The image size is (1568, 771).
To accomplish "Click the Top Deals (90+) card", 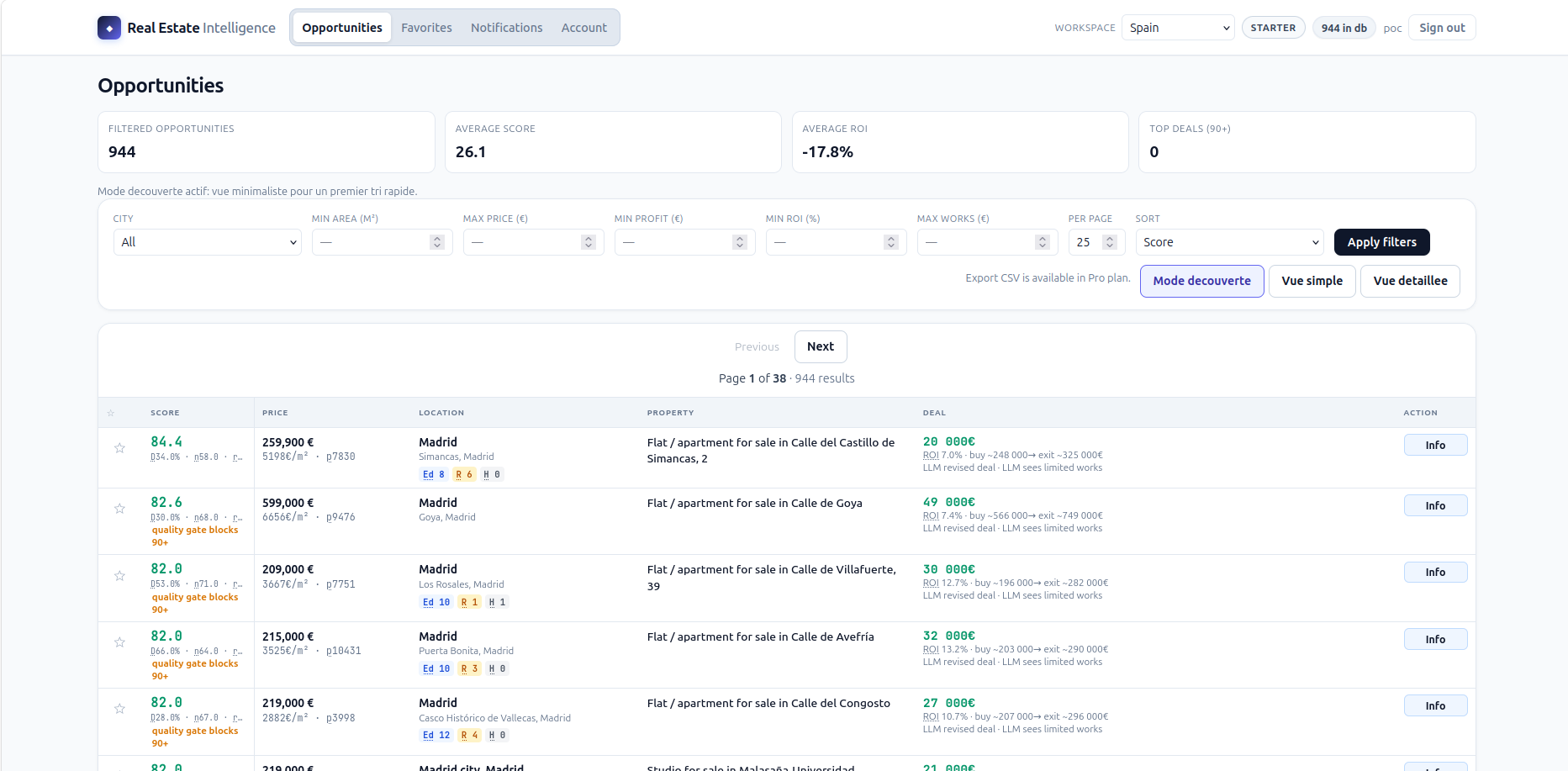I will [1307, 142].
